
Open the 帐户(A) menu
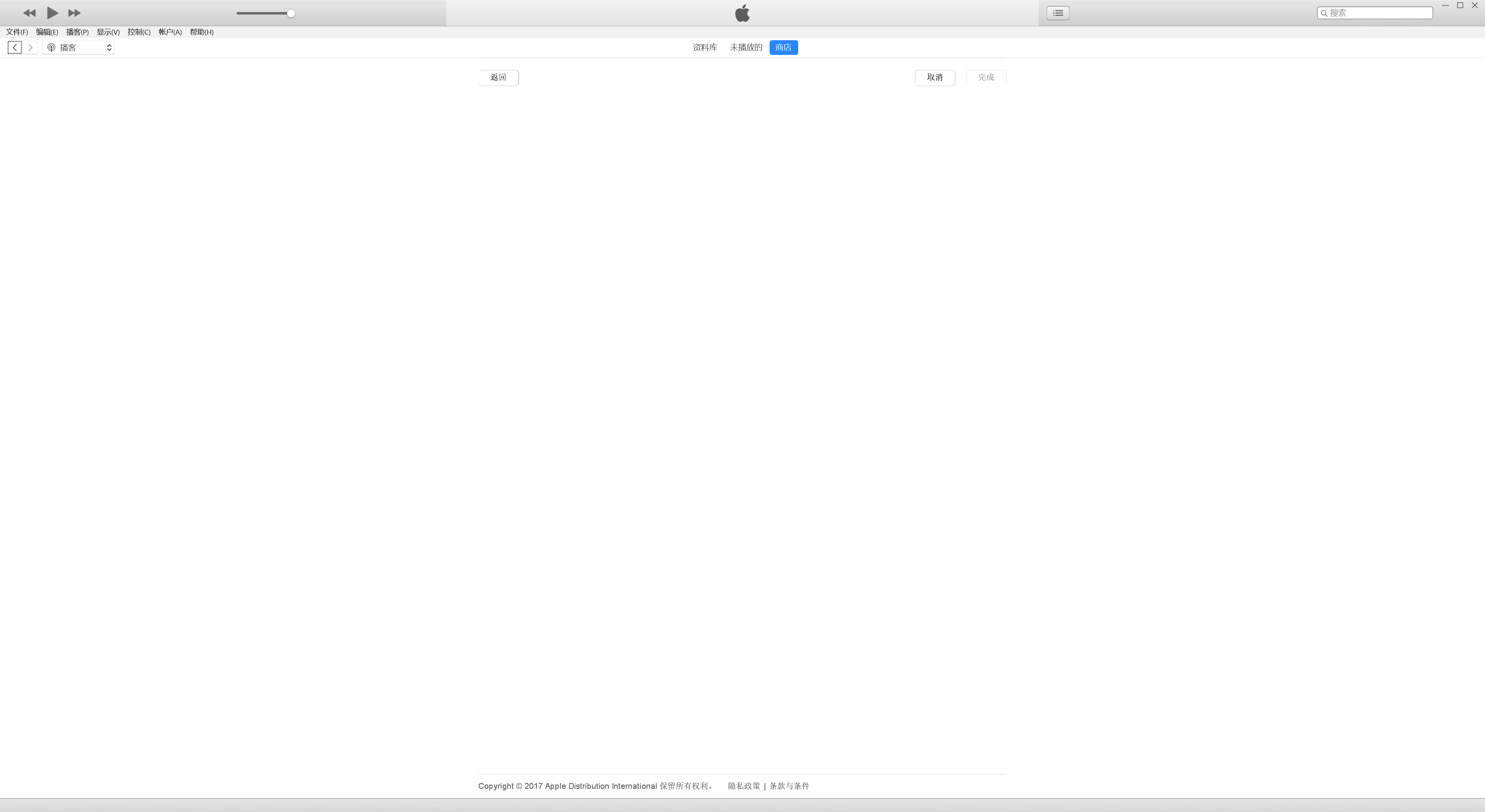click(x=170, y=32)
